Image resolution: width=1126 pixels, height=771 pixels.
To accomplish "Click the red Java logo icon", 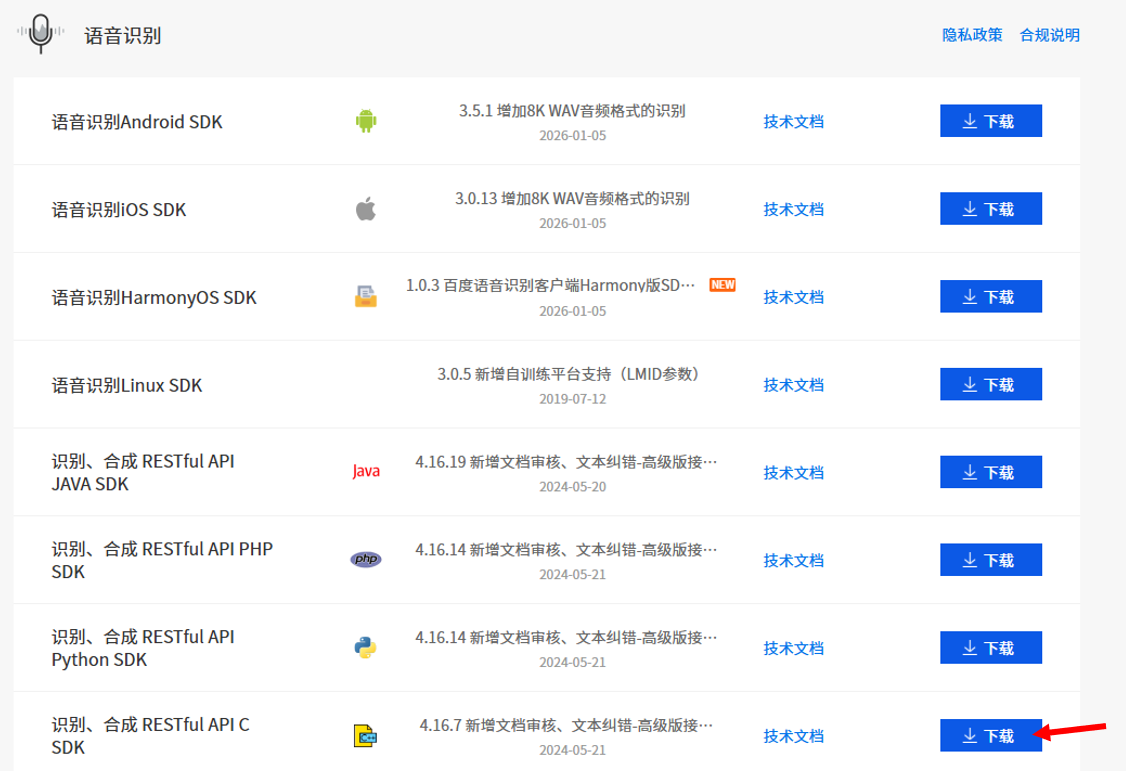I will click(x=366, y=471).
